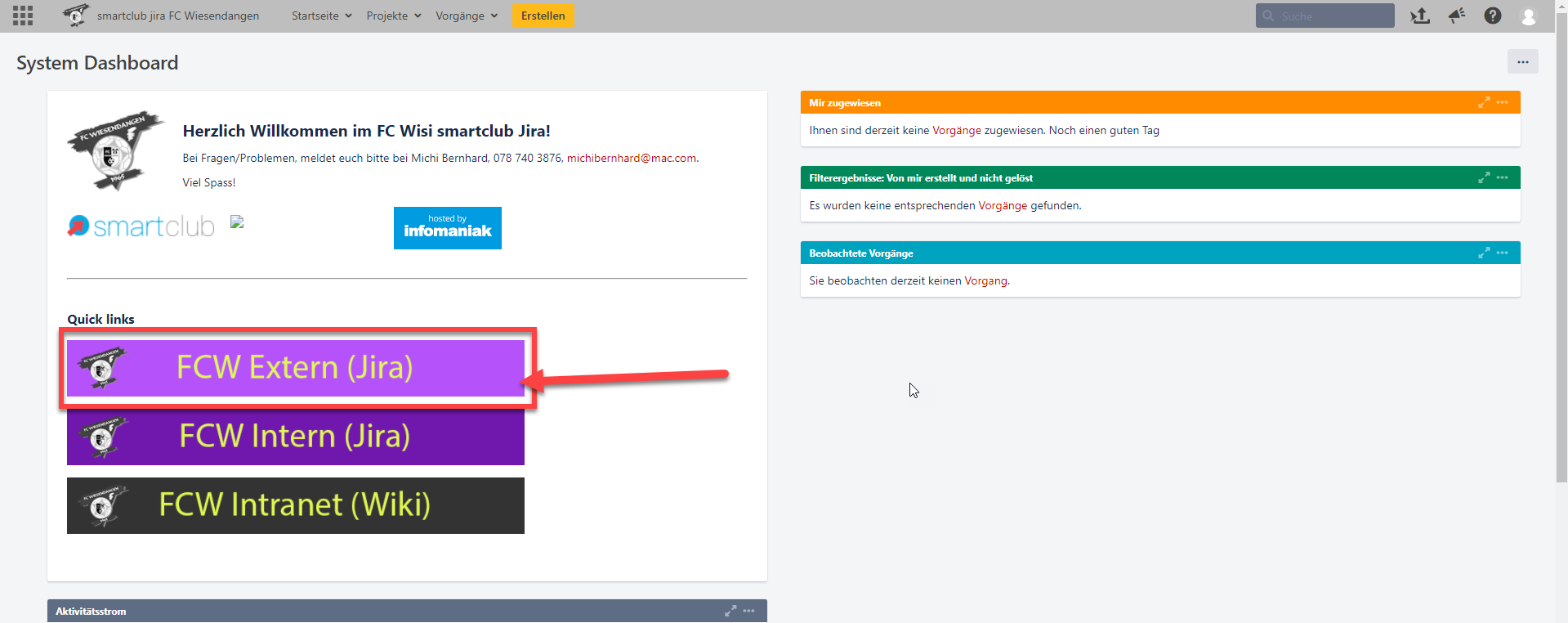
Task: Expand the Projekte dropdown menu
Action: pyautogui.click(x=394, y=16)
